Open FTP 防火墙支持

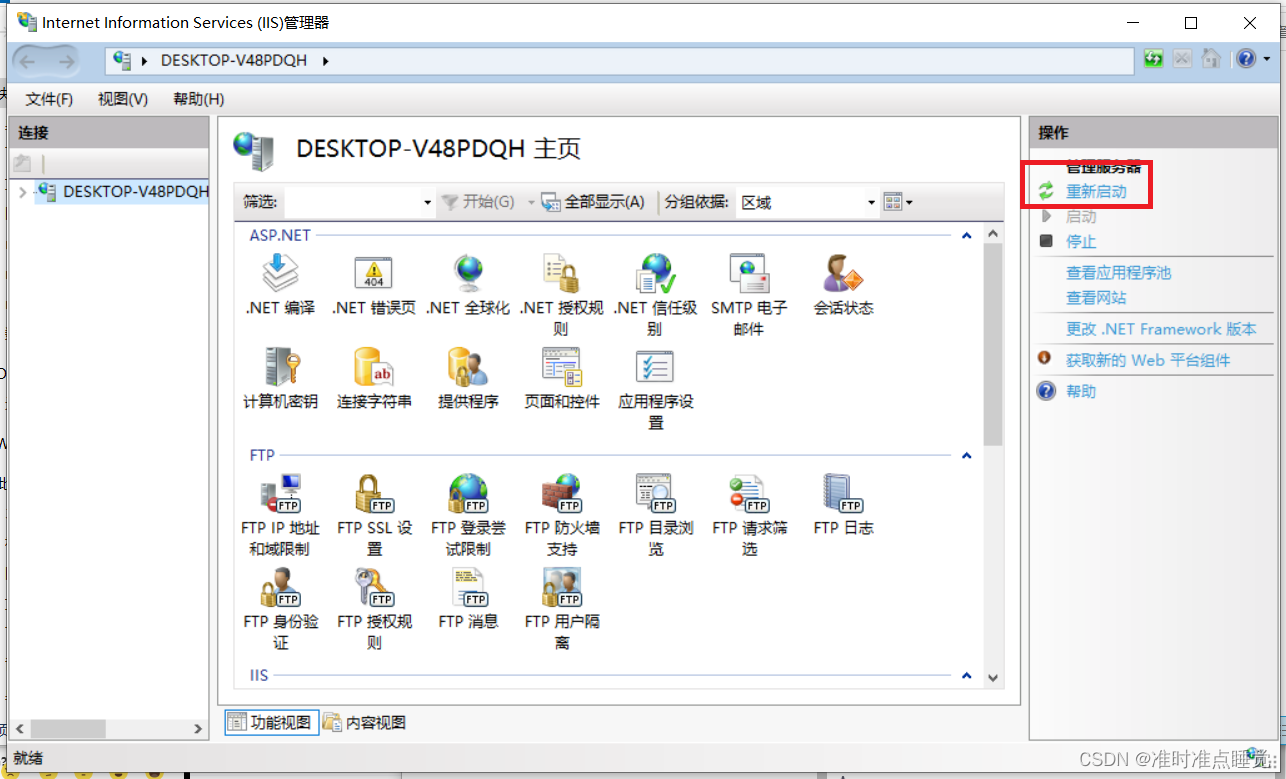561,514
